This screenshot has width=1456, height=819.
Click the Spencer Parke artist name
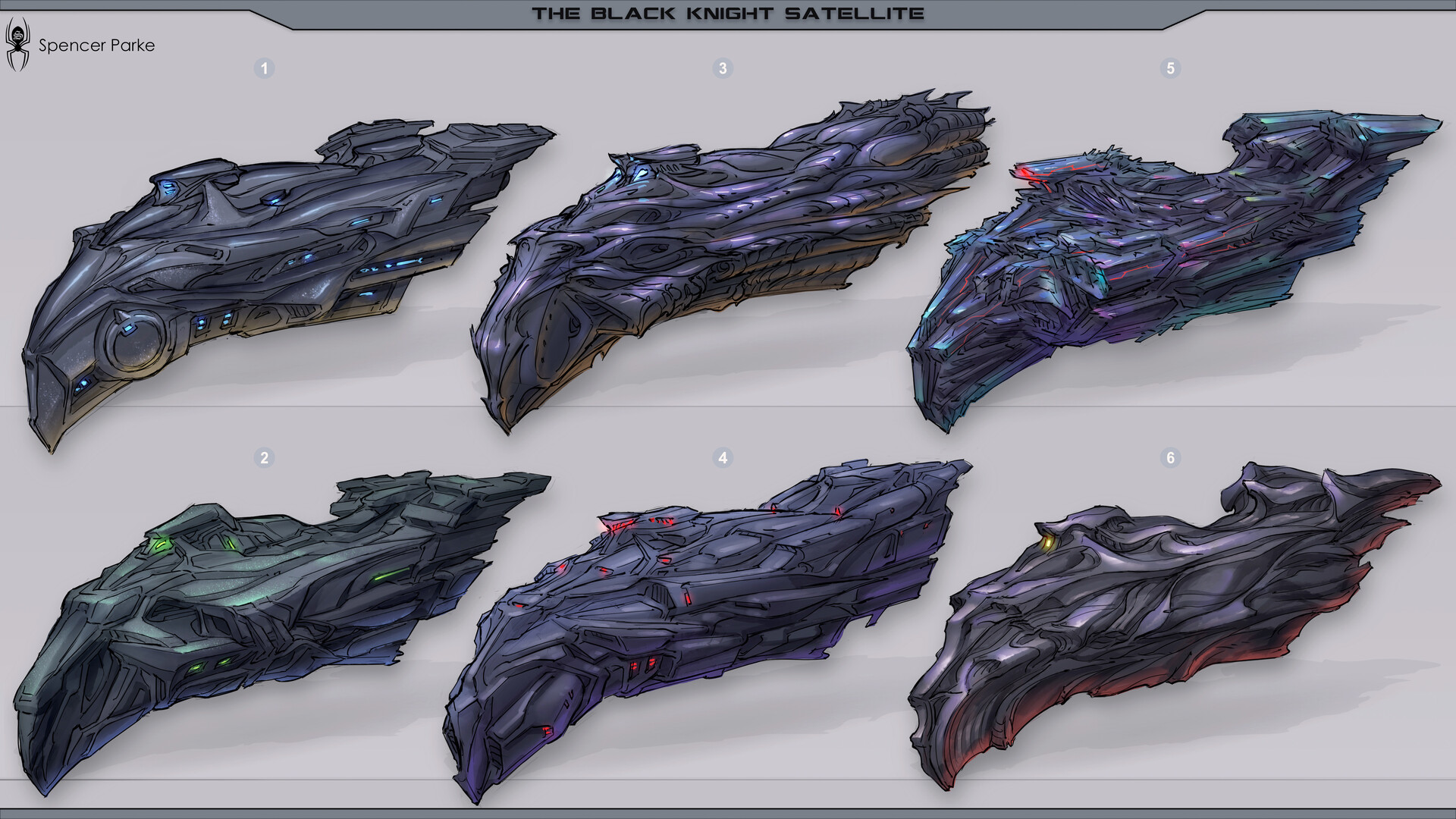(96, 45)
